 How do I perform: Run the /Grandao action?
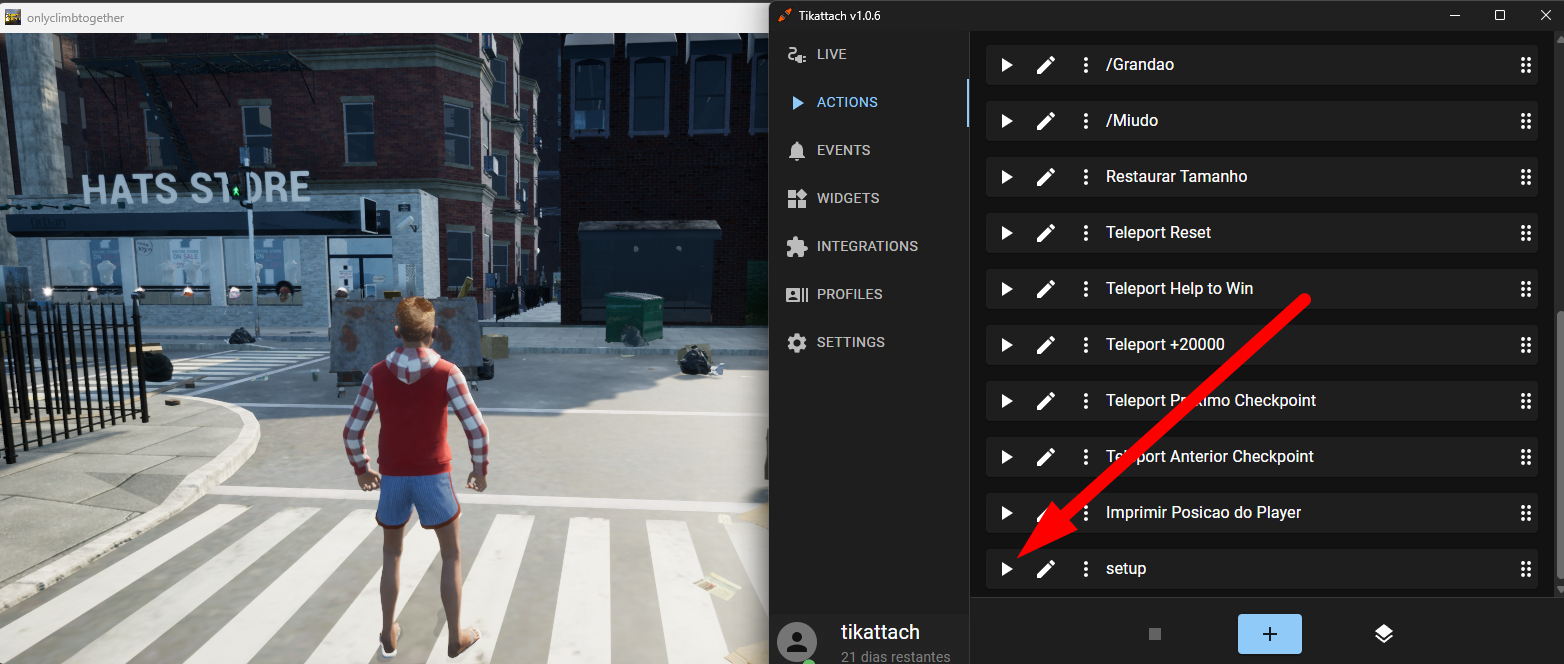(1007, 65)
